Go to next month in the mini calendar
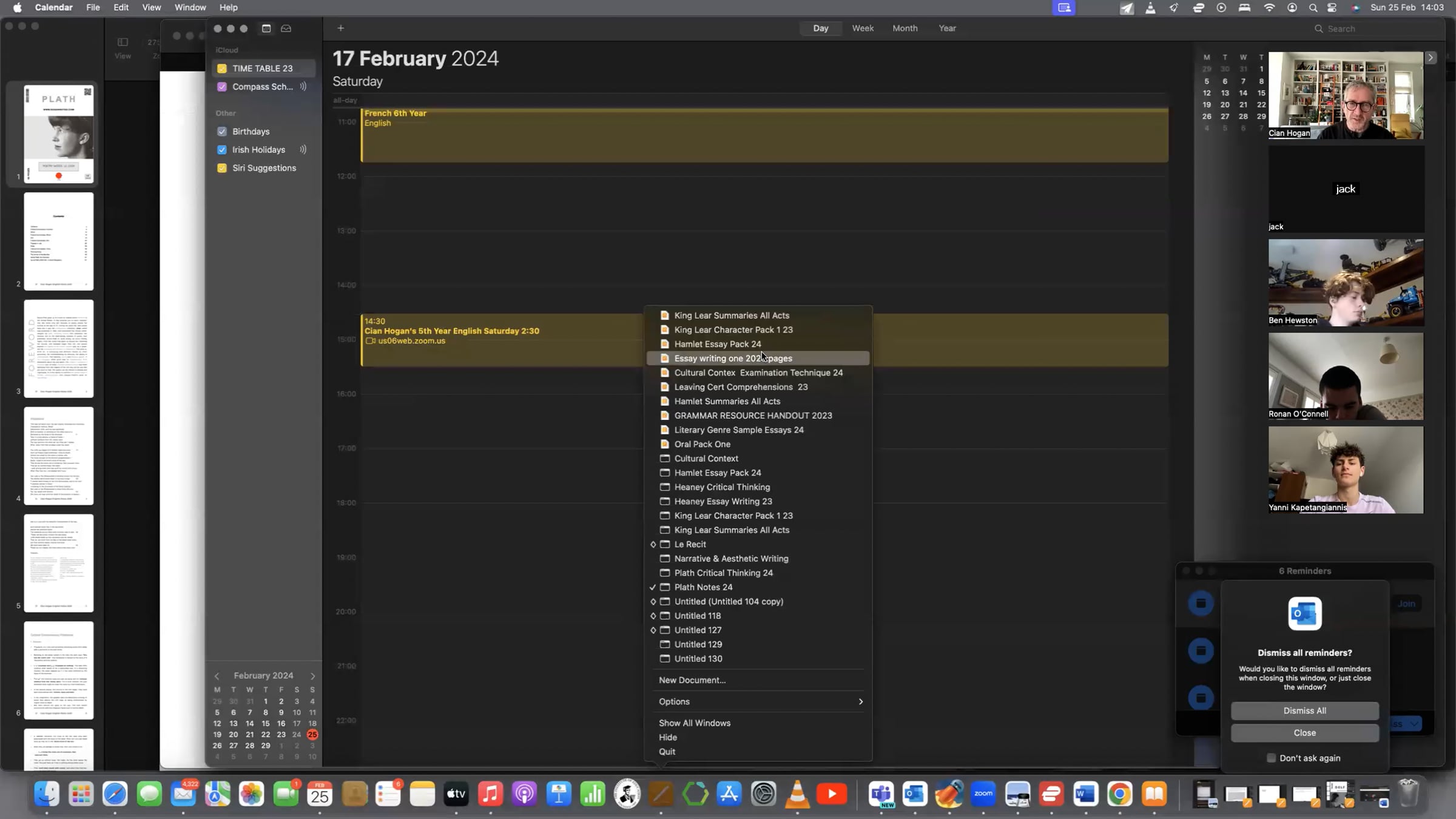Image resolution: width=1456 pixels, height=819 pixels. pos(313,676)
